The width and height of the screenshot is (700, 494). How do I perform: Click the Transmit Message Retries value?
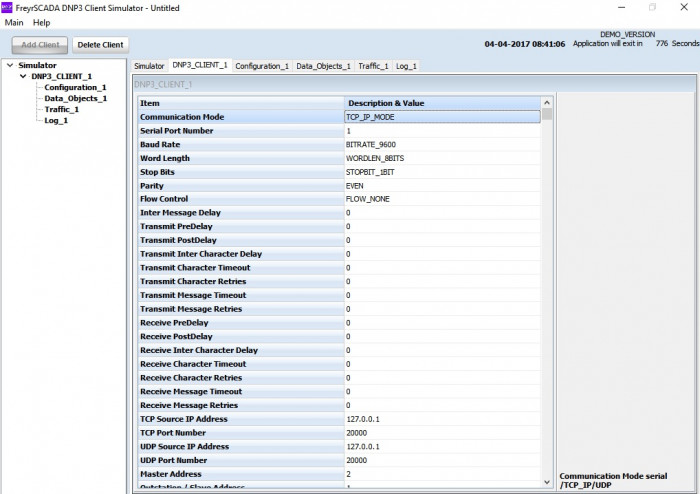pyautogui.click(x=442, y=309)
